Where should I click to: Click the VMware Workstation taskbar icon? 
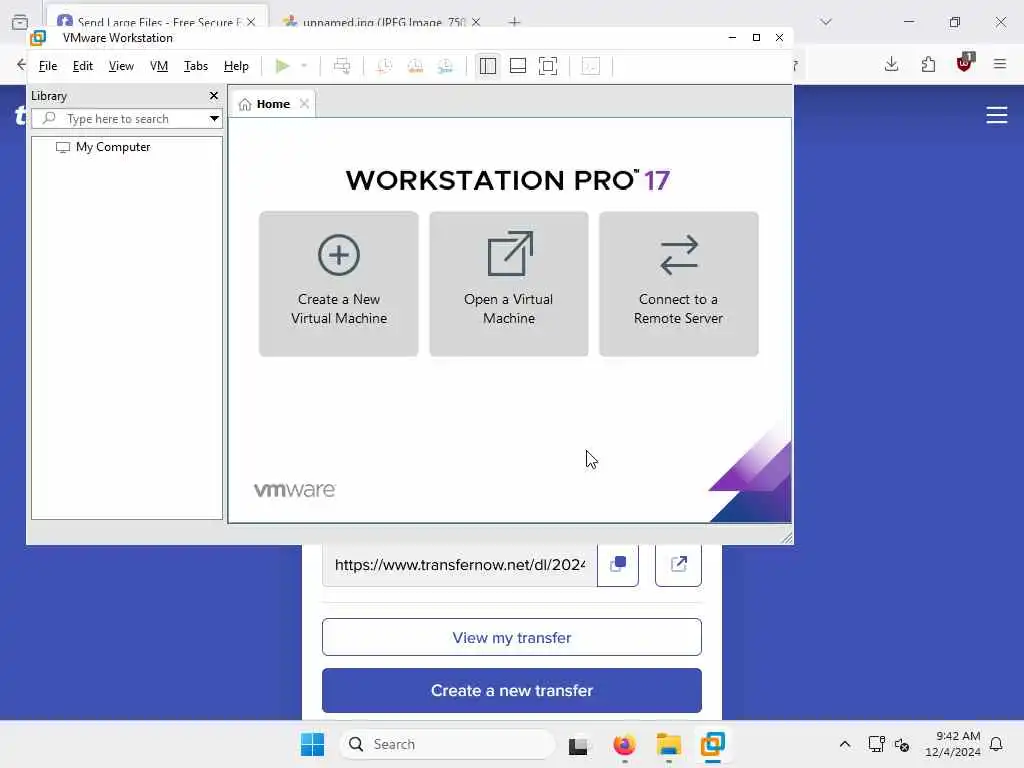pos(712,744)
